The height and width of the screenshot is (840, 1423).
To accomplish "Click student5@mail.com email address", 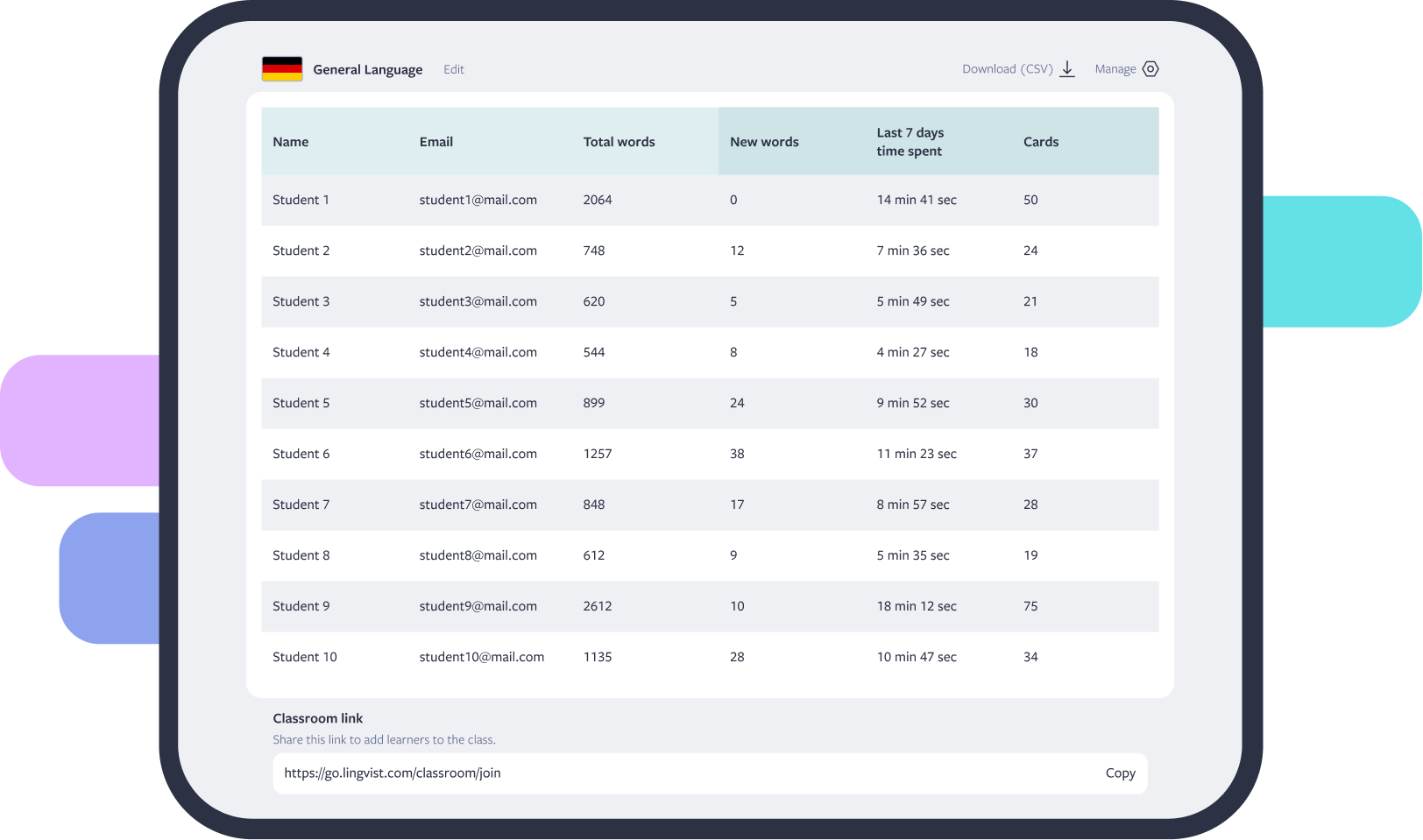I will click(x=478, y=403).
